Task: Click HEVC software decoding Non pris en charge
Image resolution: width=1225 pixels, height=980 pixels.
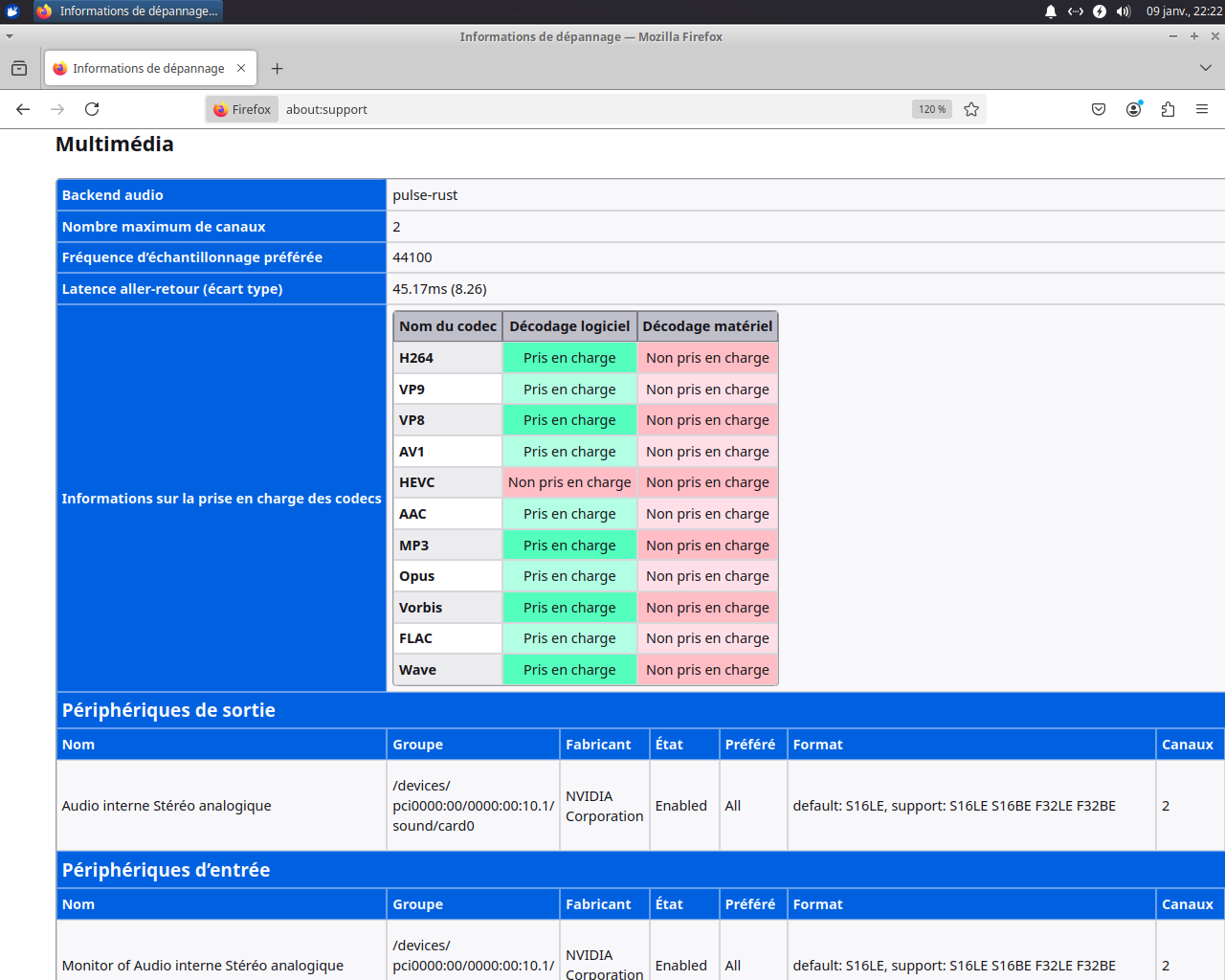Action: click(569, 482)
